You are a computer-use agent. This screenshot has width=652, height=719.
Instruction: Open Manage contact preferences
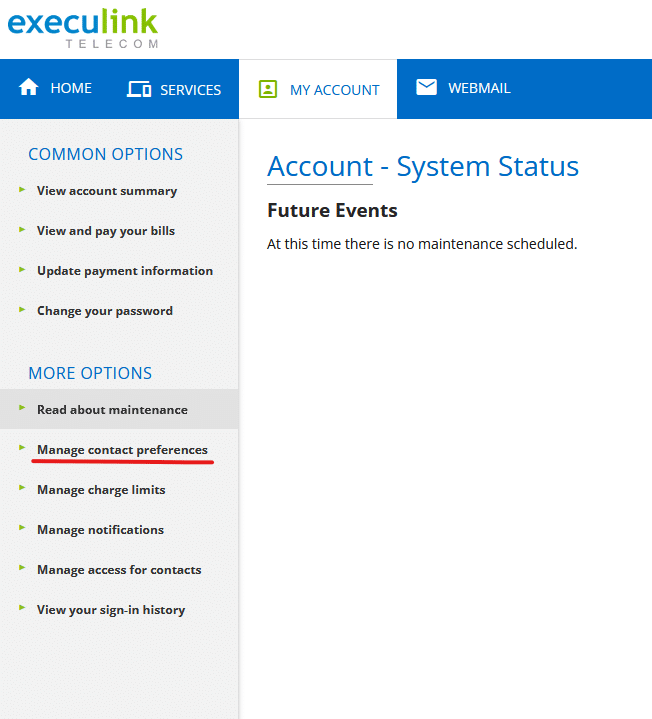(122, 450)
